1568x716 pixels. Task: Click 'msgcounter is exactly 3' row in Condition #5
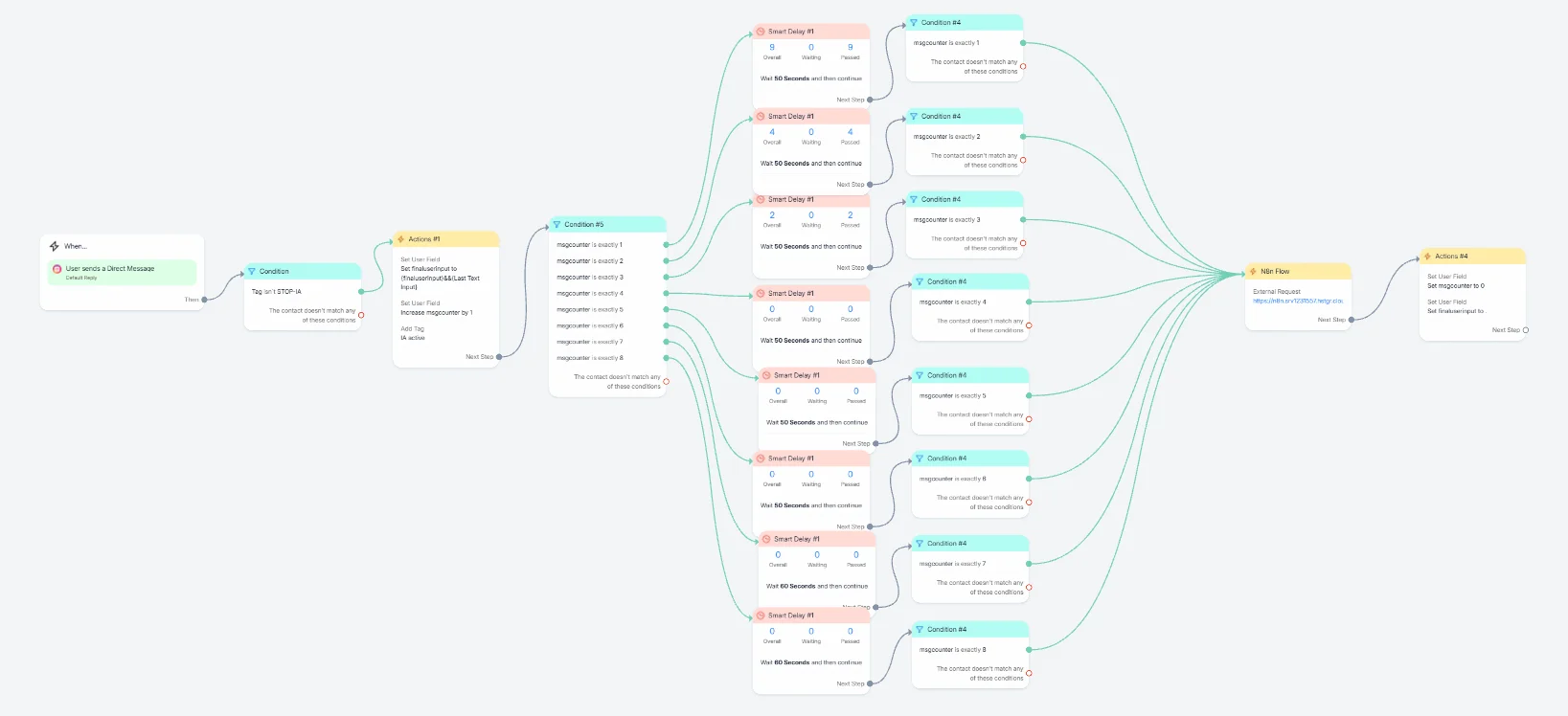click(x=590, y=278)
